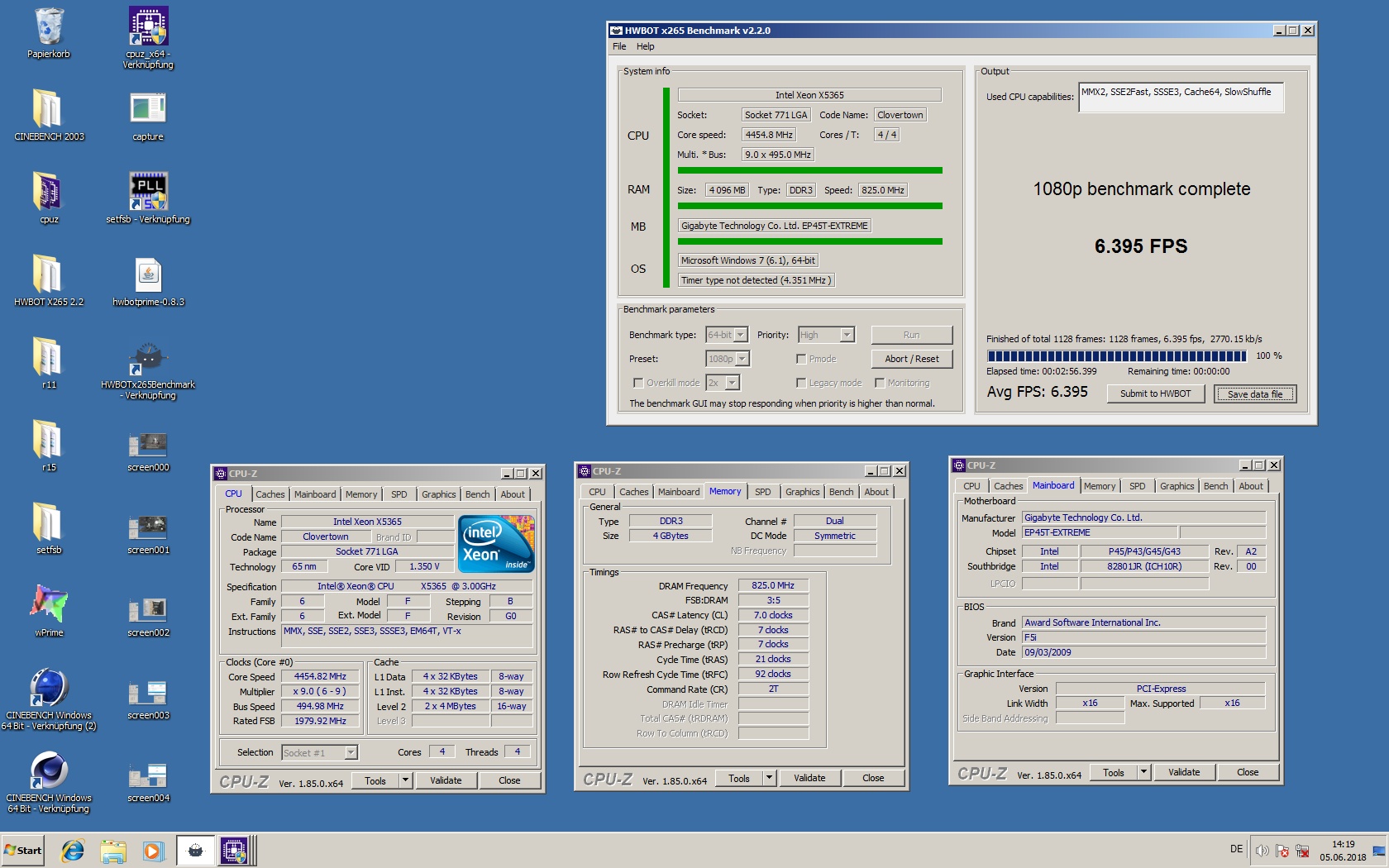This screenshot has width=1389, height=868.
Task: Click Close in CPU-Z Mainboard window
Action: click(1248, 772)
